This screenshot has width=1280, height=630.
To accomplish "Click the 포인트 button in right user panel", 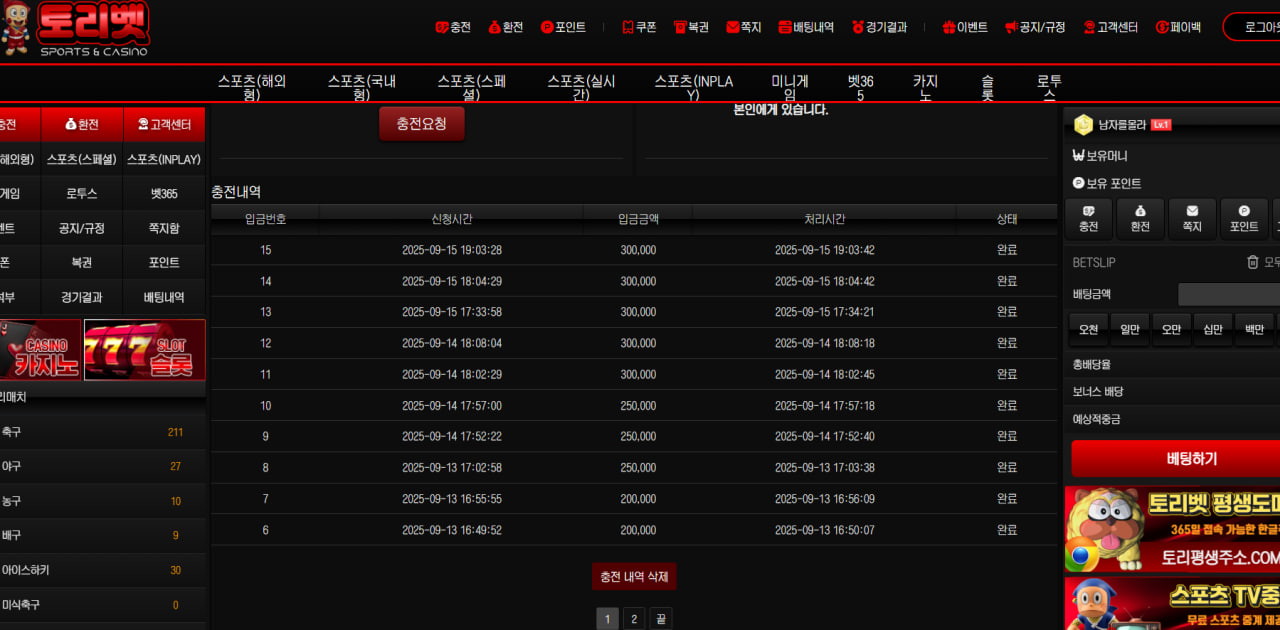I will [x=1244, y=219].
